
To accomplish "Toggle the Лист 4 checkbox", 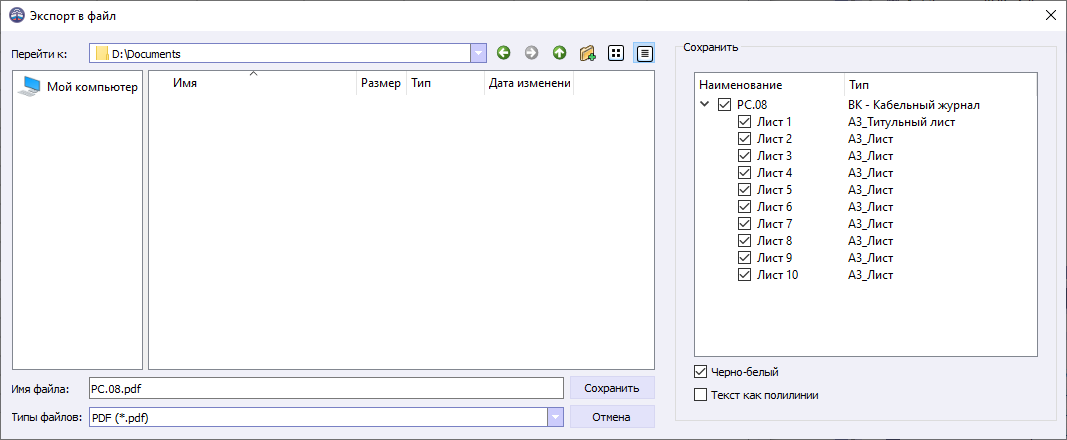I will coord(744,173).
